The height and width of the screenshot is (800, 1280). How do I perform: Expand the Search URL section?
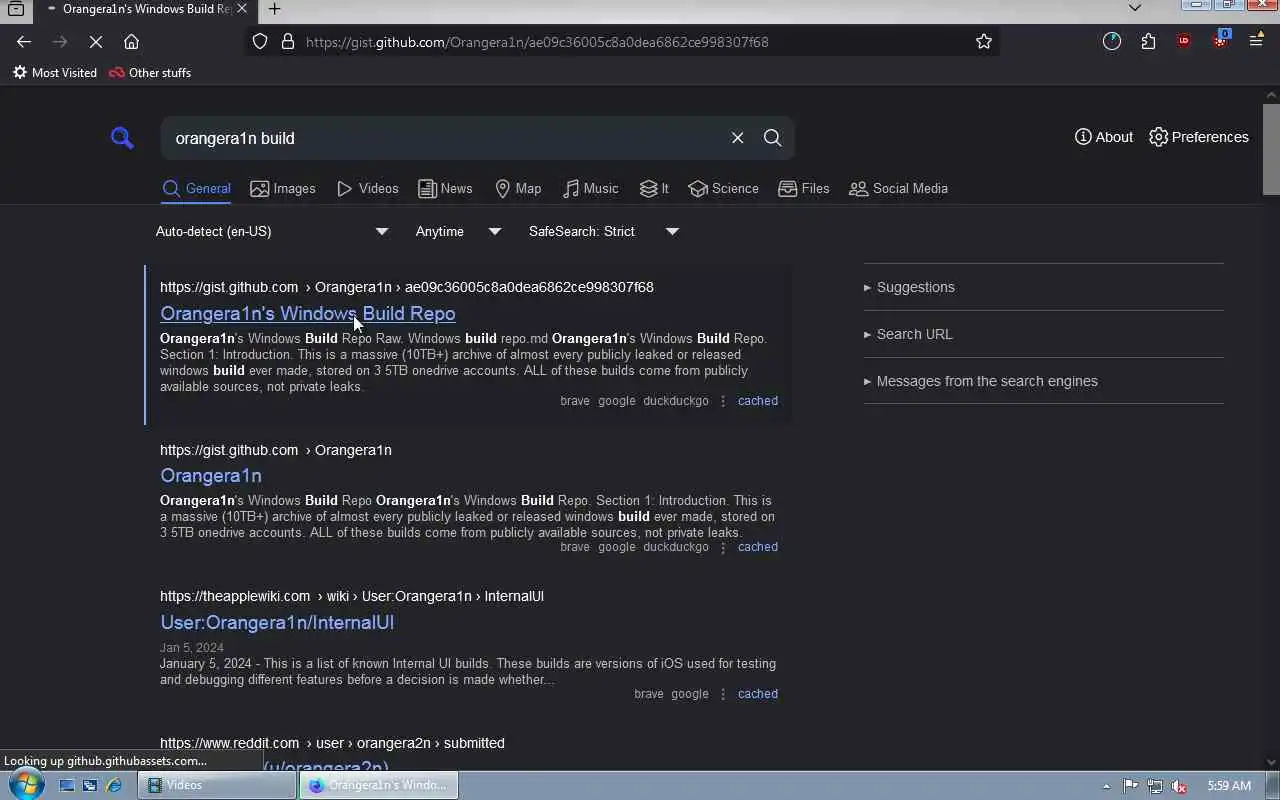click(x=908, y=334)
